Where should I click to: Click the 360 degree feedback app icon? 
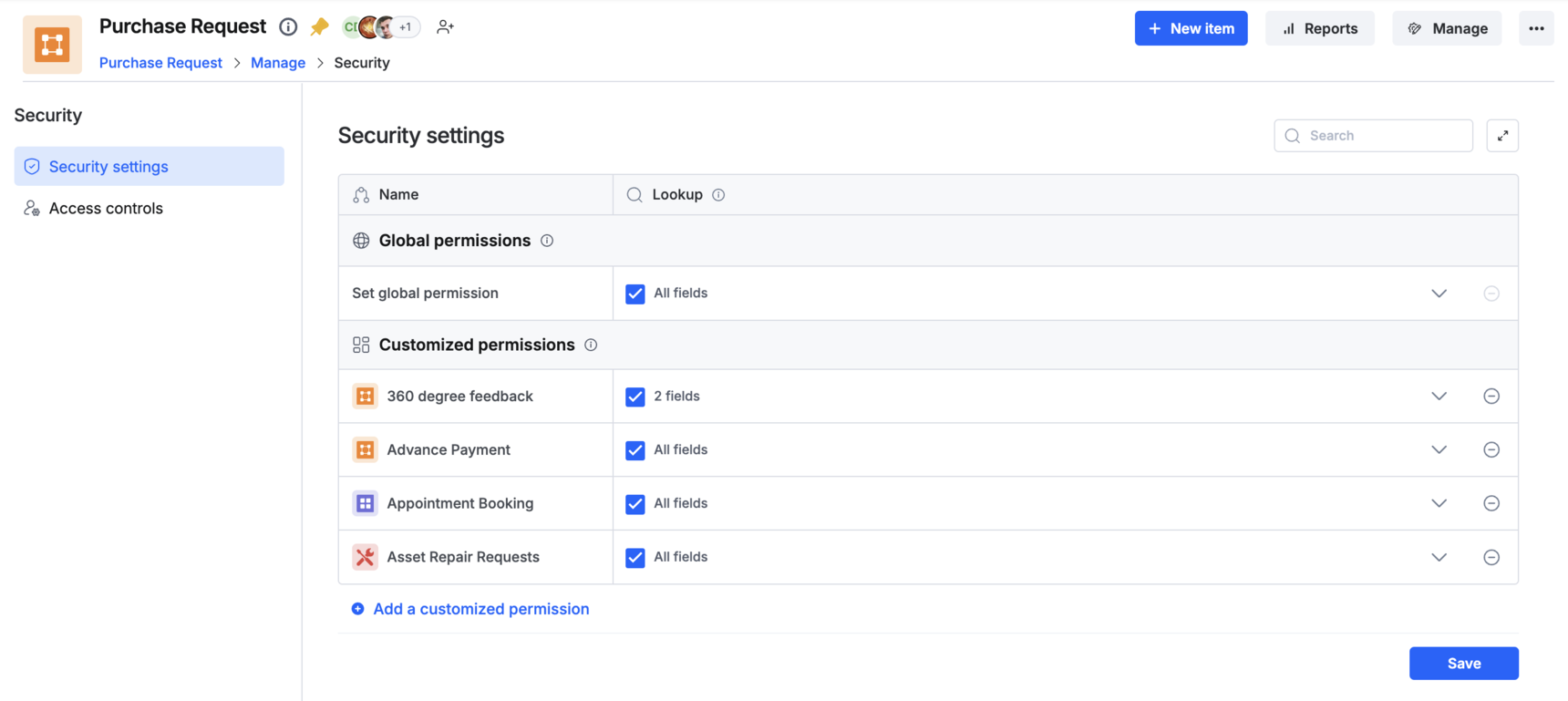(x=365, y=397)
